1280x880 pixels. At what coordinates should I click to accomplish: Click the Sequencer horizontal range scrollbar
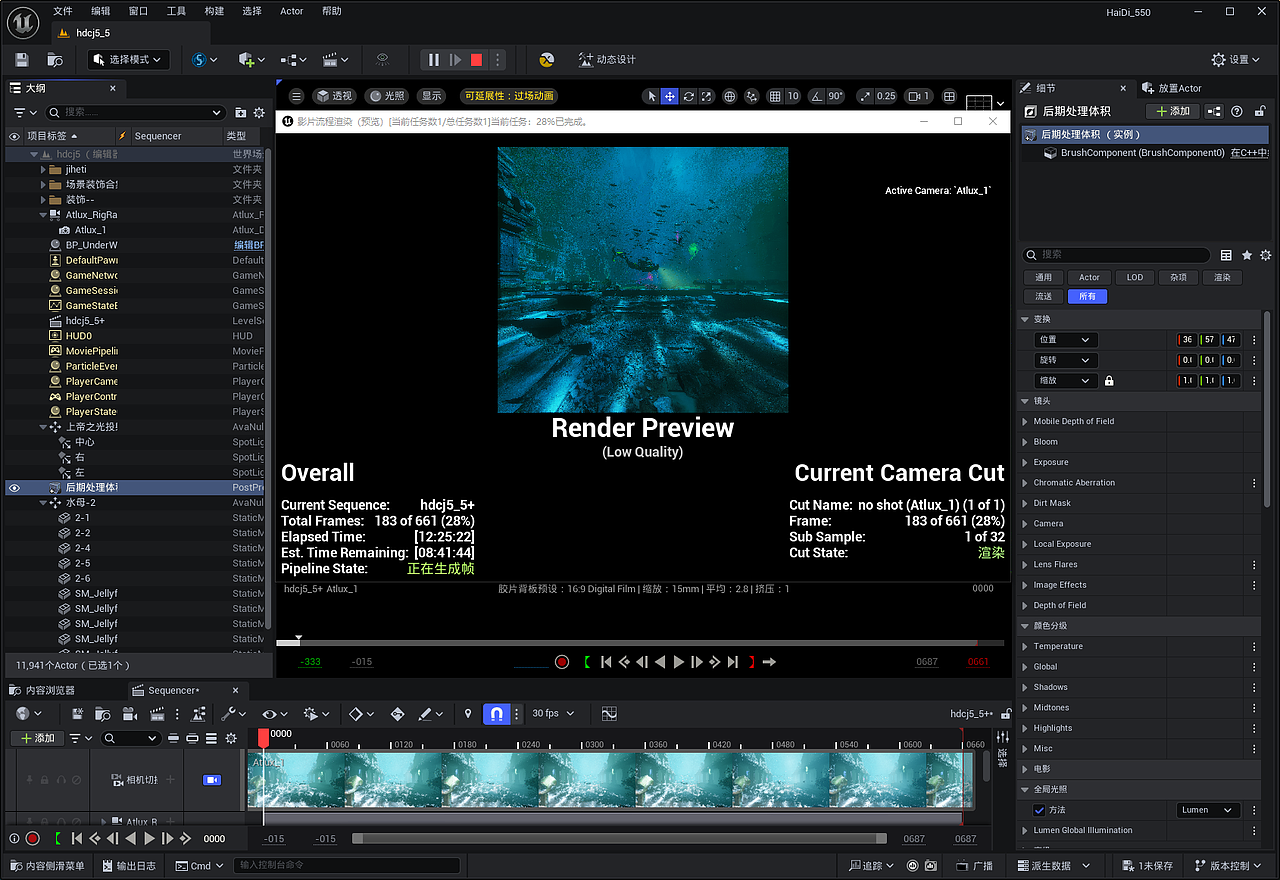click(x=619, y=839)
